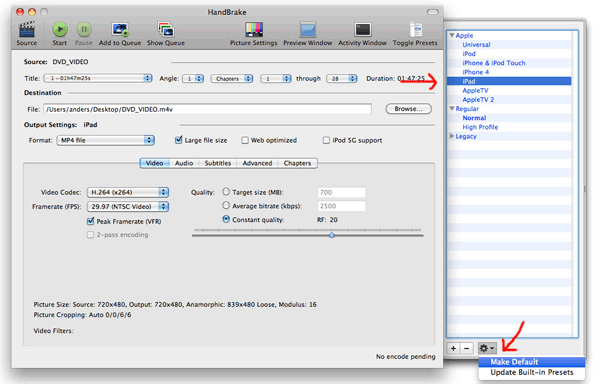Viewport: 600px width, 384px height.
Task: Select the iPhone 4 preset
Action: coord(476,72)
